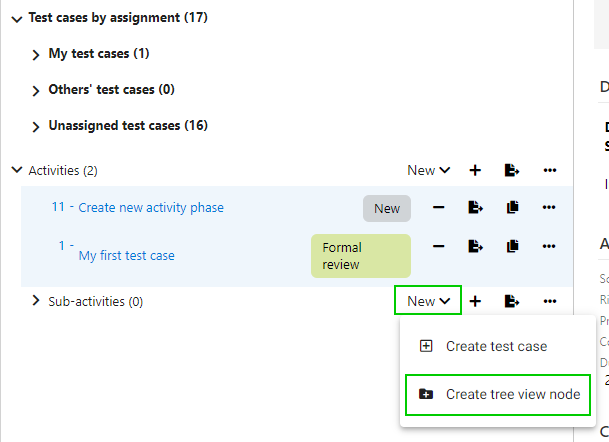Image resolution: width=609 pixels, height=442 pixels.
Task: Expand the Sub-activities node
Action: [x=36, y=301]
